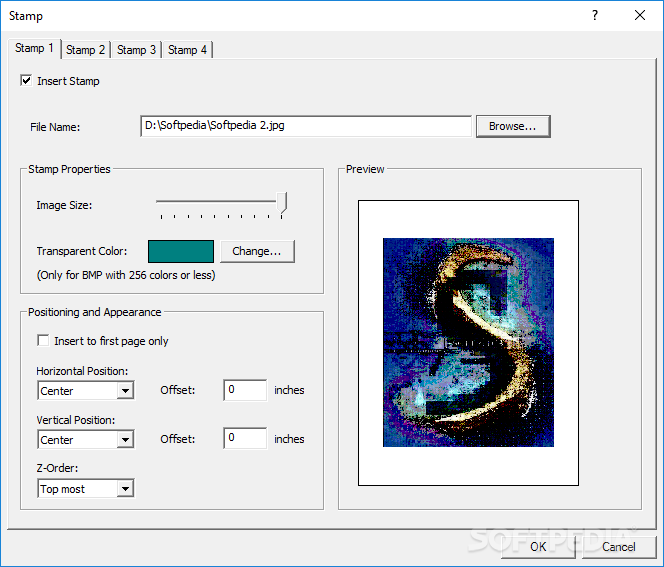
Task: Enable Insert to first page only
Action: 43,340
